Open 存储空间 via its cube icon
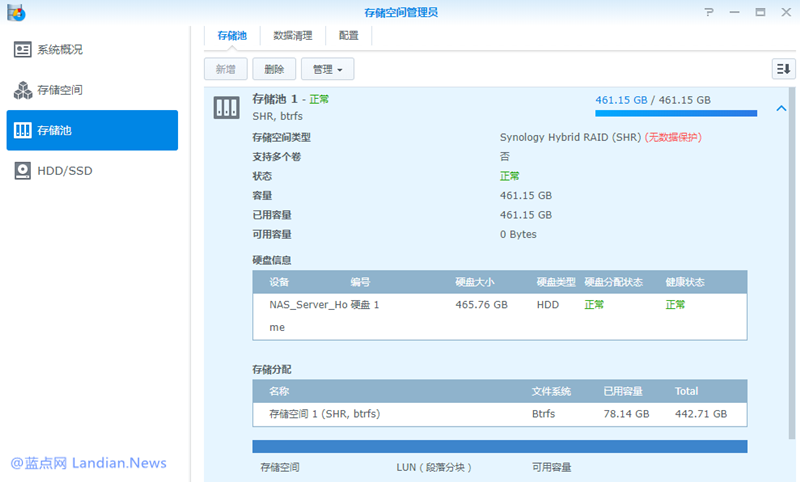Image resolution: width=800 pixels, height=482 pixels. [x=22, y=91]
